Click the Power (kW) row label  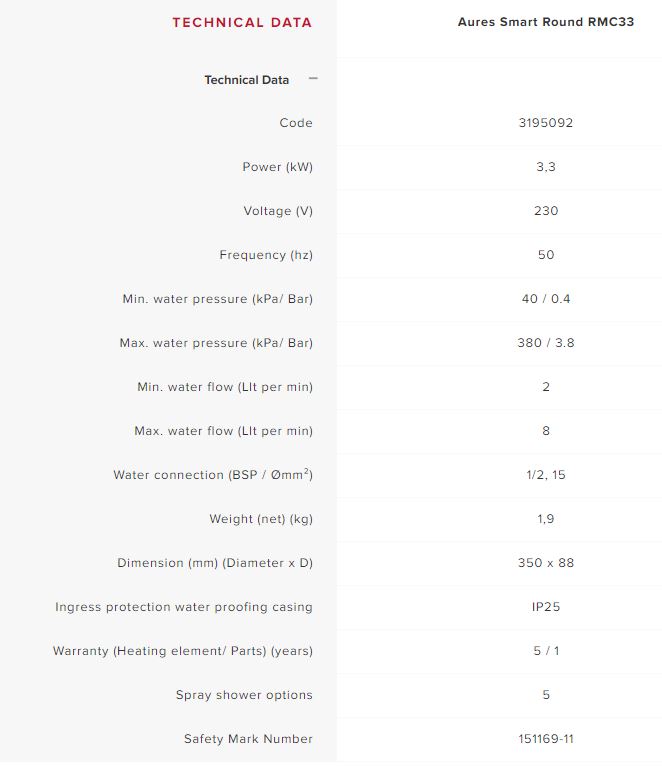pos(277,167)
